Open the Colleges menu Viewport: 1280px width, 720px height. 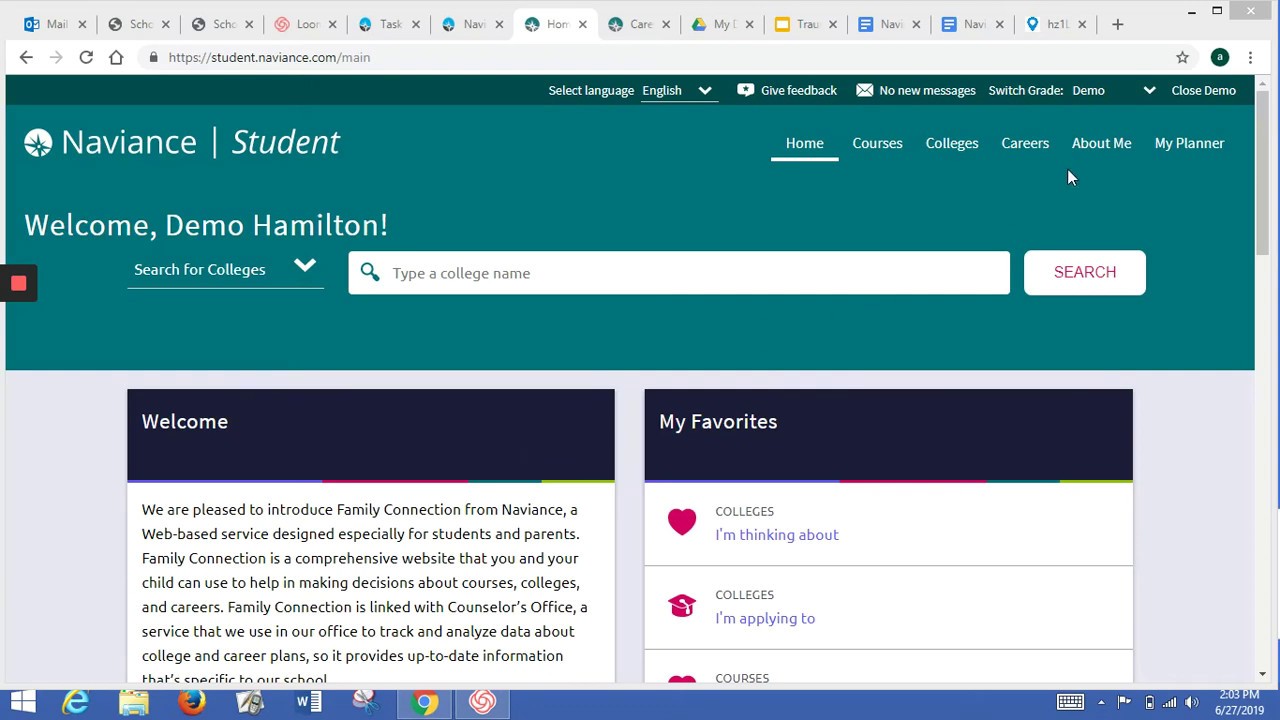[952, 143]
